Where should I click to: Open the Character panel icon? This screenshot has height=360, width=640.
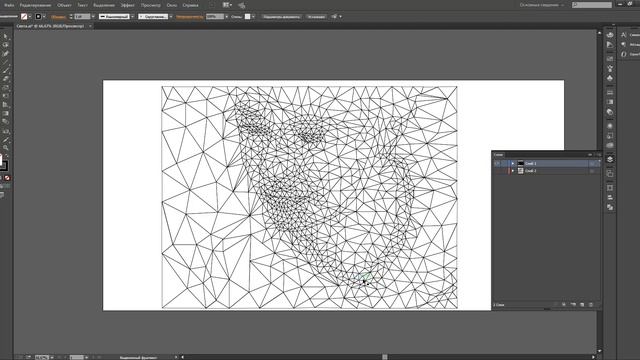pyautogui.click(x=624, y=35)
